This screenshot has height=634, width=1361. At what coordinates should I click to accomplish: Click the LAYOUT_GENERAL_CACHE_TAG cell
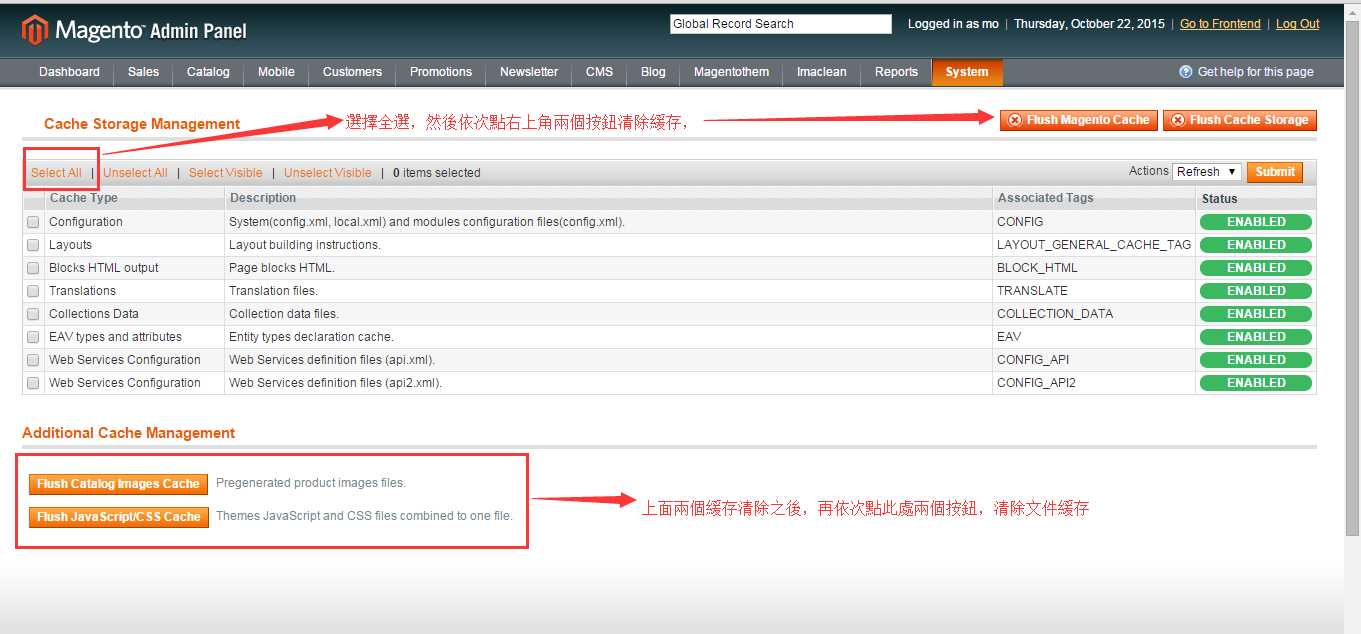(x=1094, y=245)
